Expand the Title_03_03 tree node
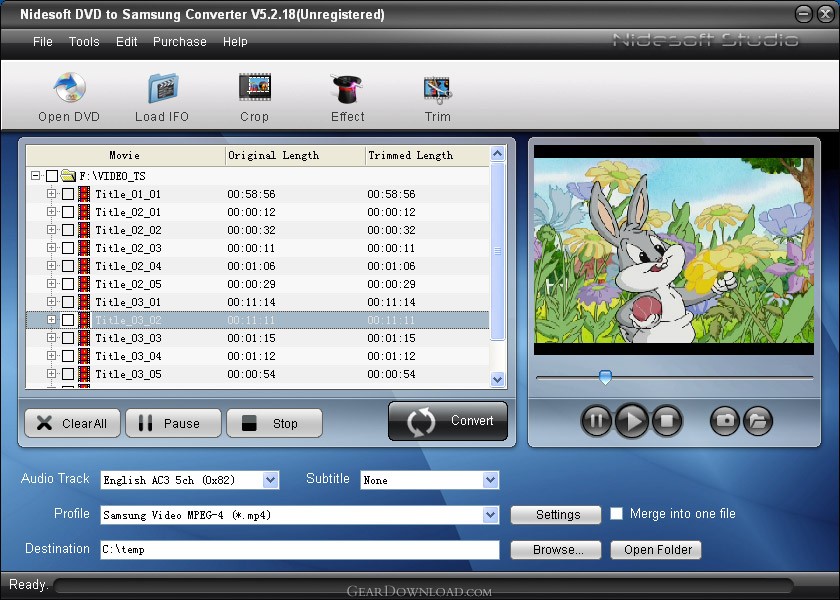Screen dimensions: 840x600 51,338
